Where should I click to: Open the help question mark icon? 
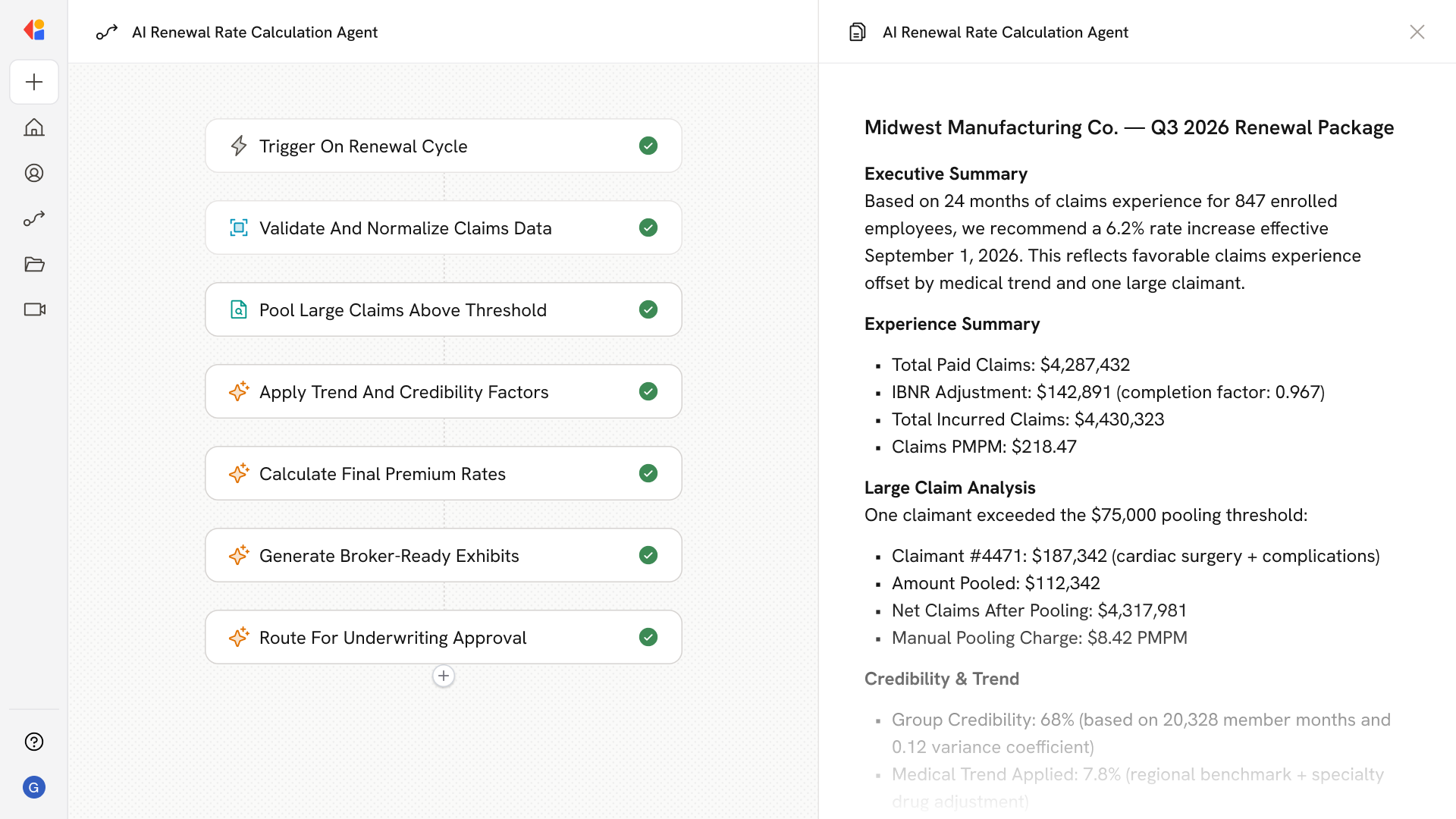click(x=34, y=742)
